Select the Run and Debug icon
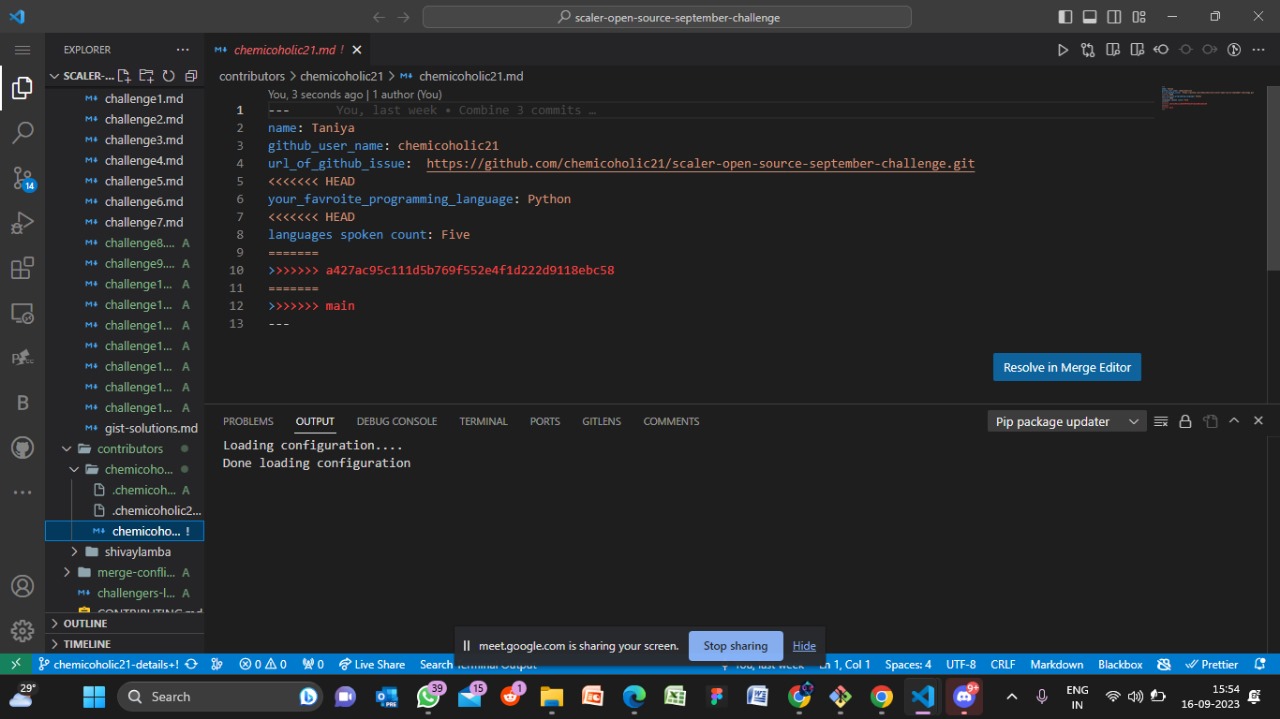This screenshot has width=1280, height=719. pyautogui.click(x=22, y=223)
